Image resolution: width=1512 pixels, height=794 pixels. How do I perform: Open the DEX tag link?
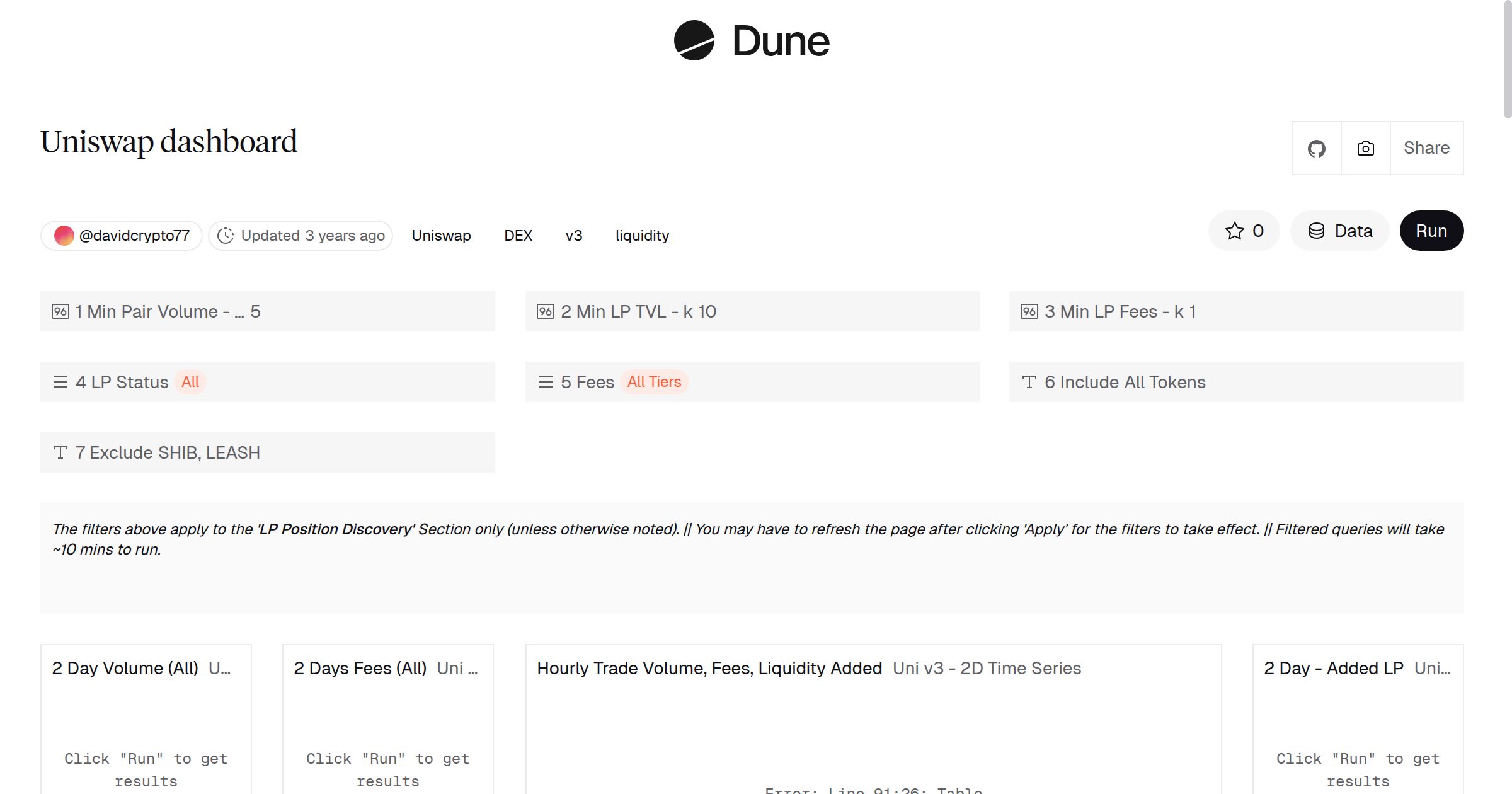tap(518, 236)
